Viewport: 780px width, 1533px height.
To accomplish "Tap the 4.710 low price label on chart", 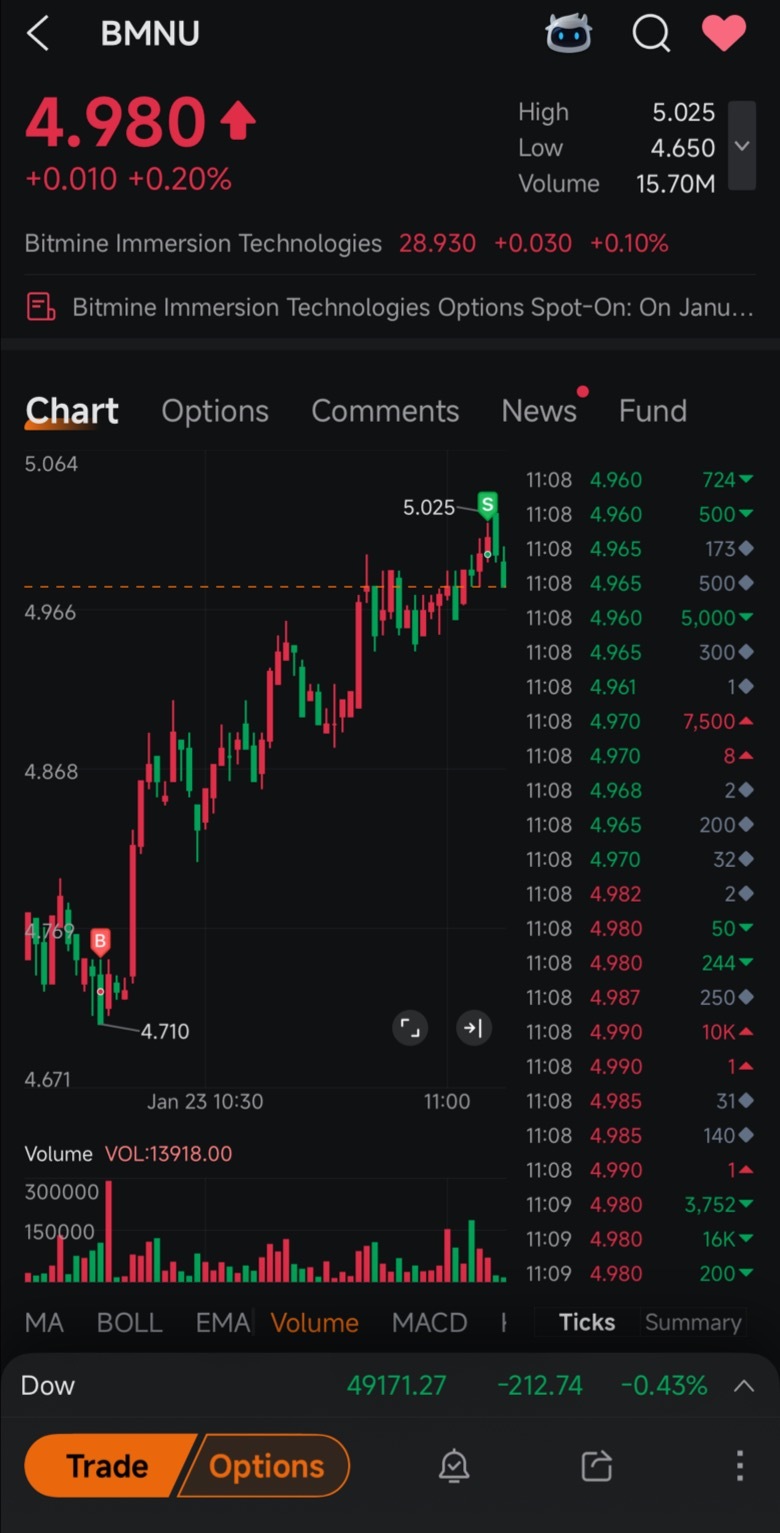I will pos(165,1031).
